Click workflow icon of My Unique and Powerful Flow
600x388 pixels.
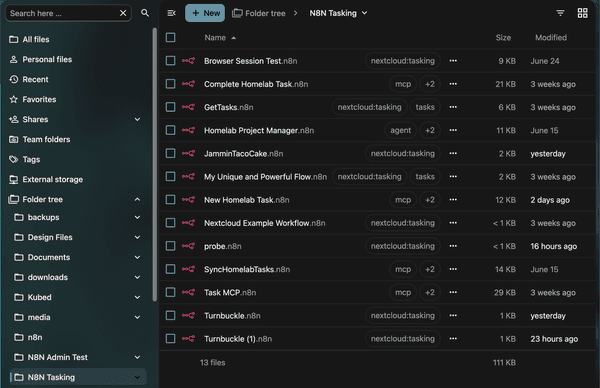(x=188, y=177)
